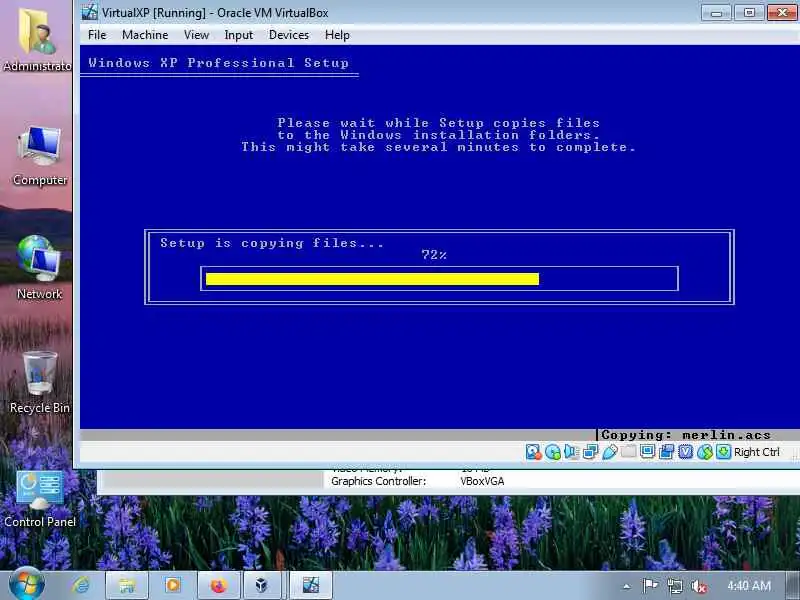
Task: Click 'Copying: merlin.acs' status text
Action: (686, 435)
